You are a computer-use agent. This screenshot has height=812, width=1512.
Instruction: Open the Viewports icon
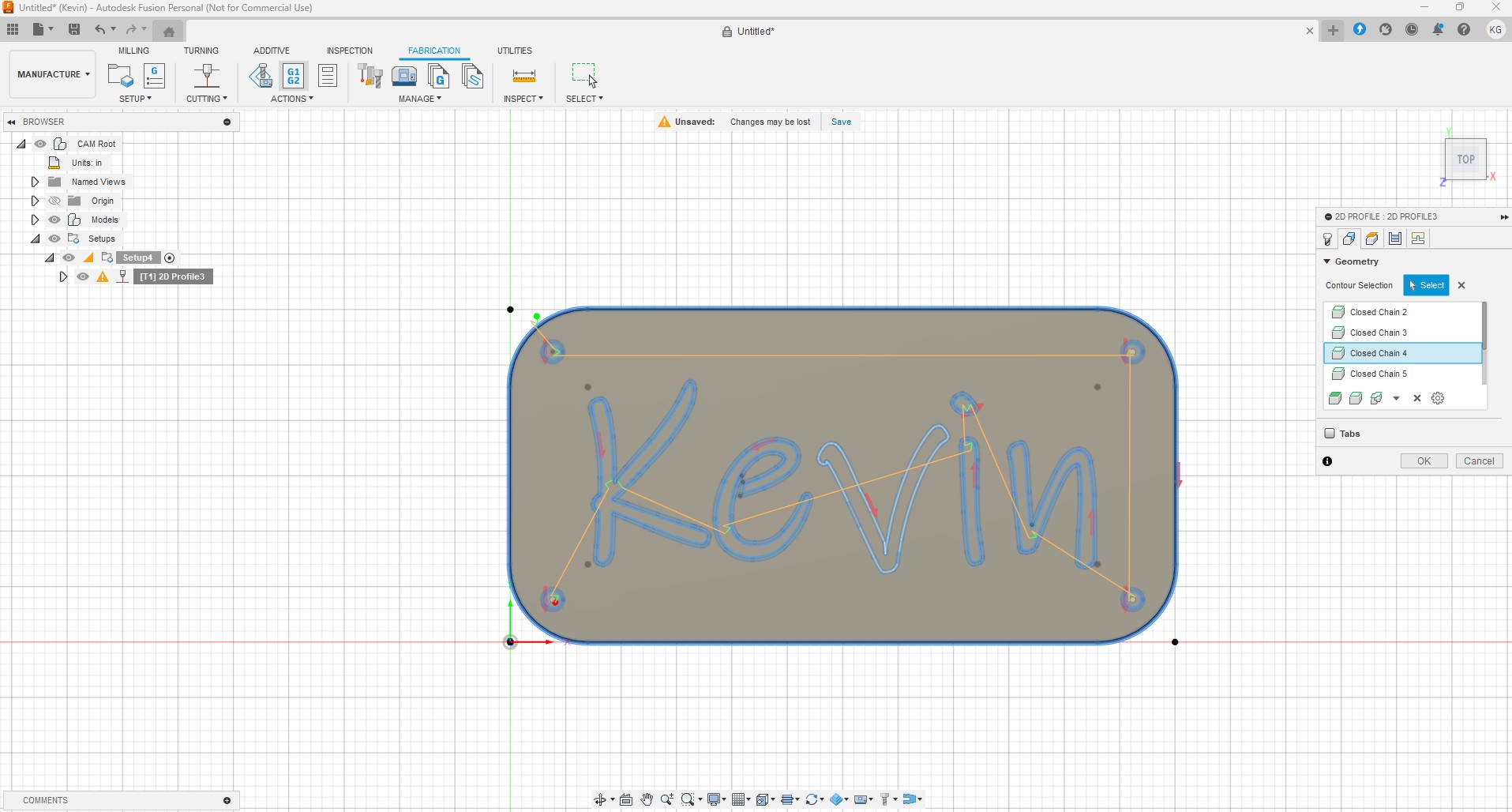(x=763, y=799)
